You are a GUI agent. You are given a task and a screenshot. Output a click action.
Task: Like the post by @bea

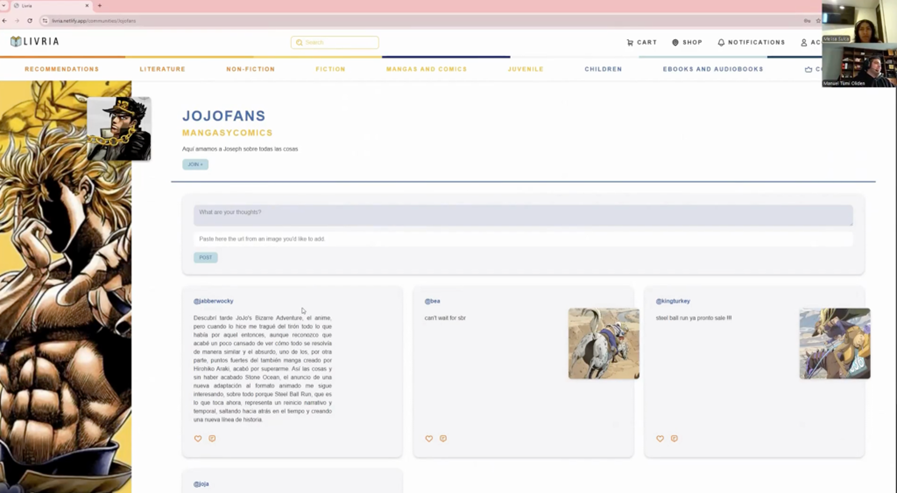(x=429, y=439)
